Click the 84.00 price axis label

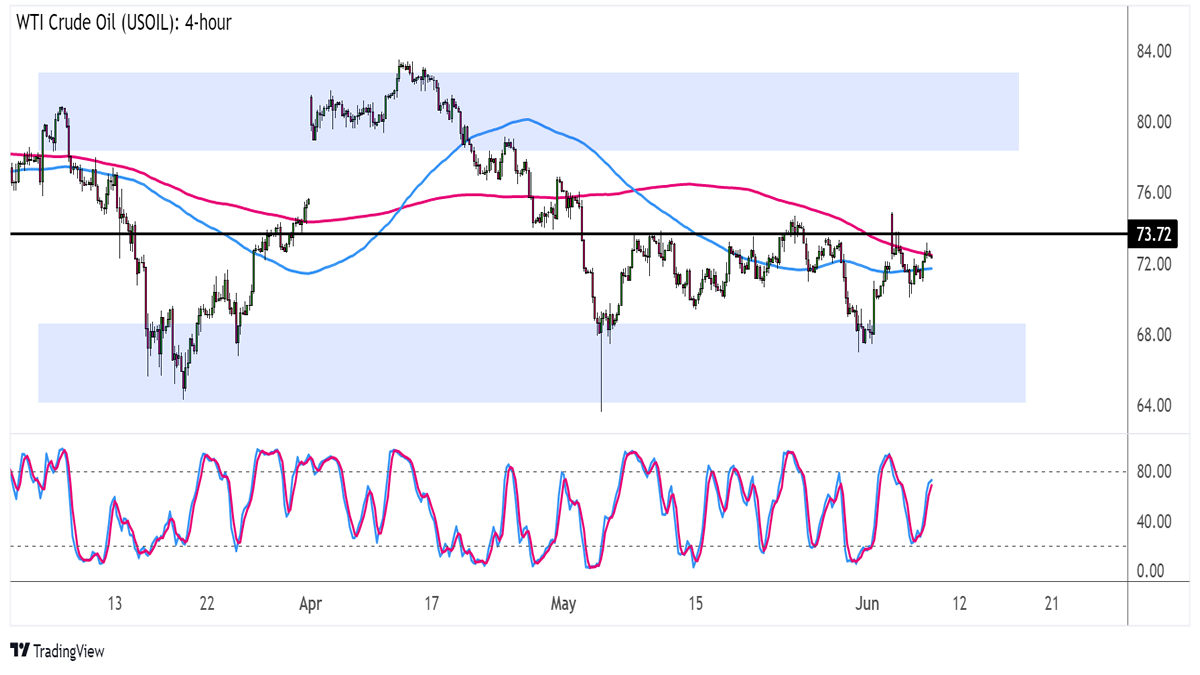[x=1152, y=51]
